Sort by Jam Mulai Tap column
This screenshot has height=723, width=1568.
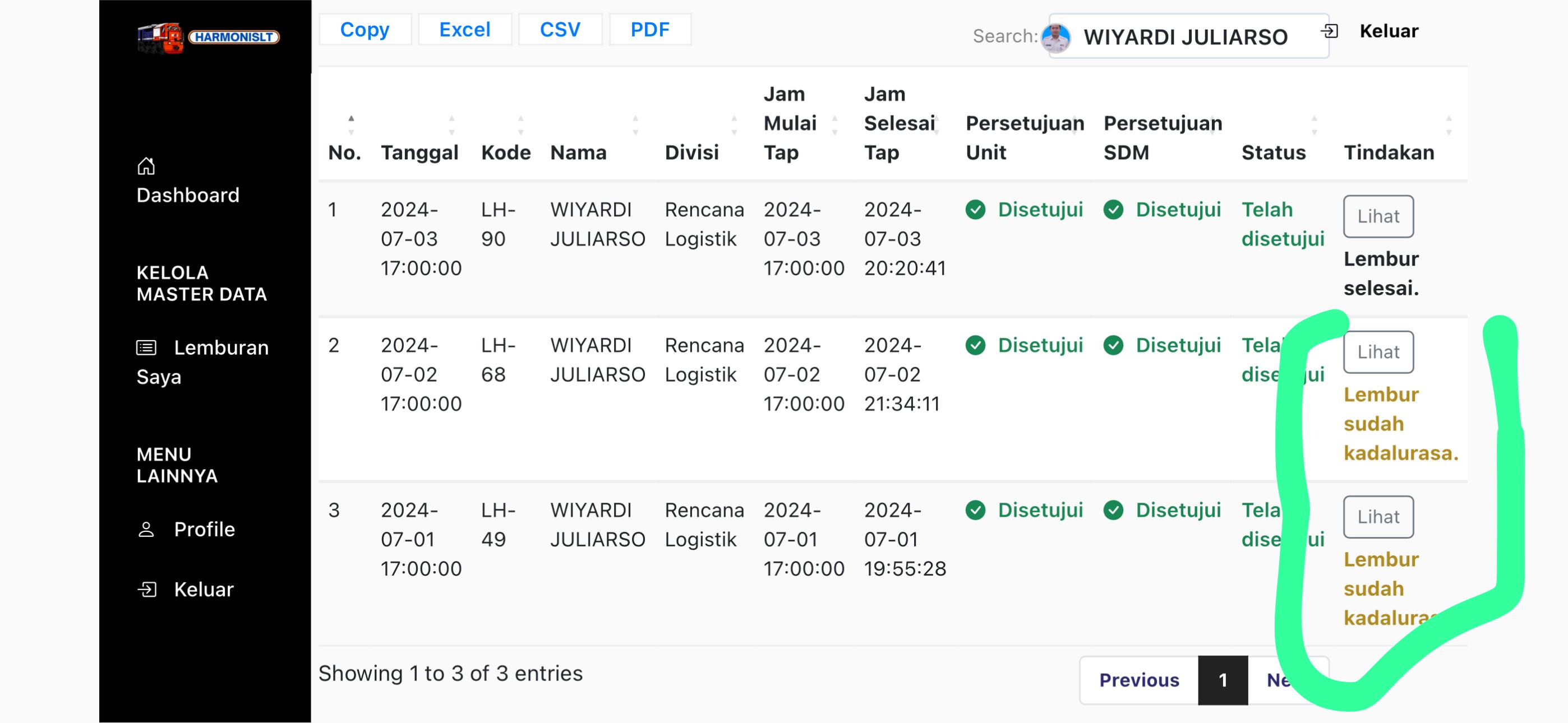(x=790, y=123)
